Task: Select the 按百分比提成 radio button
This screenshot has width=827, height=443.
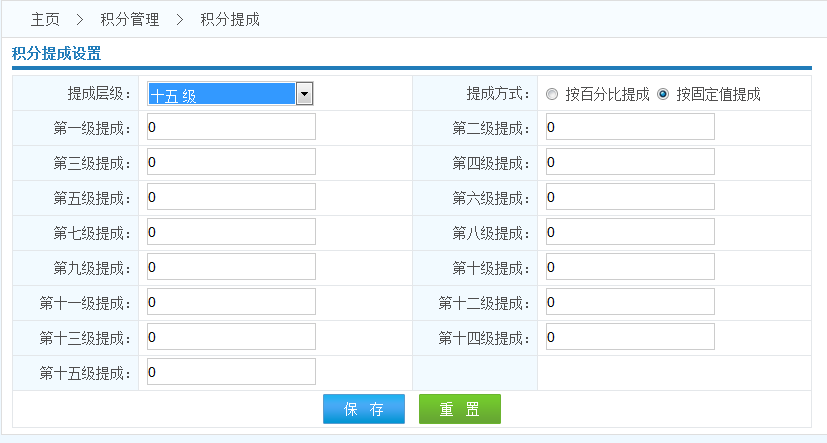Action: click(552, 95)
